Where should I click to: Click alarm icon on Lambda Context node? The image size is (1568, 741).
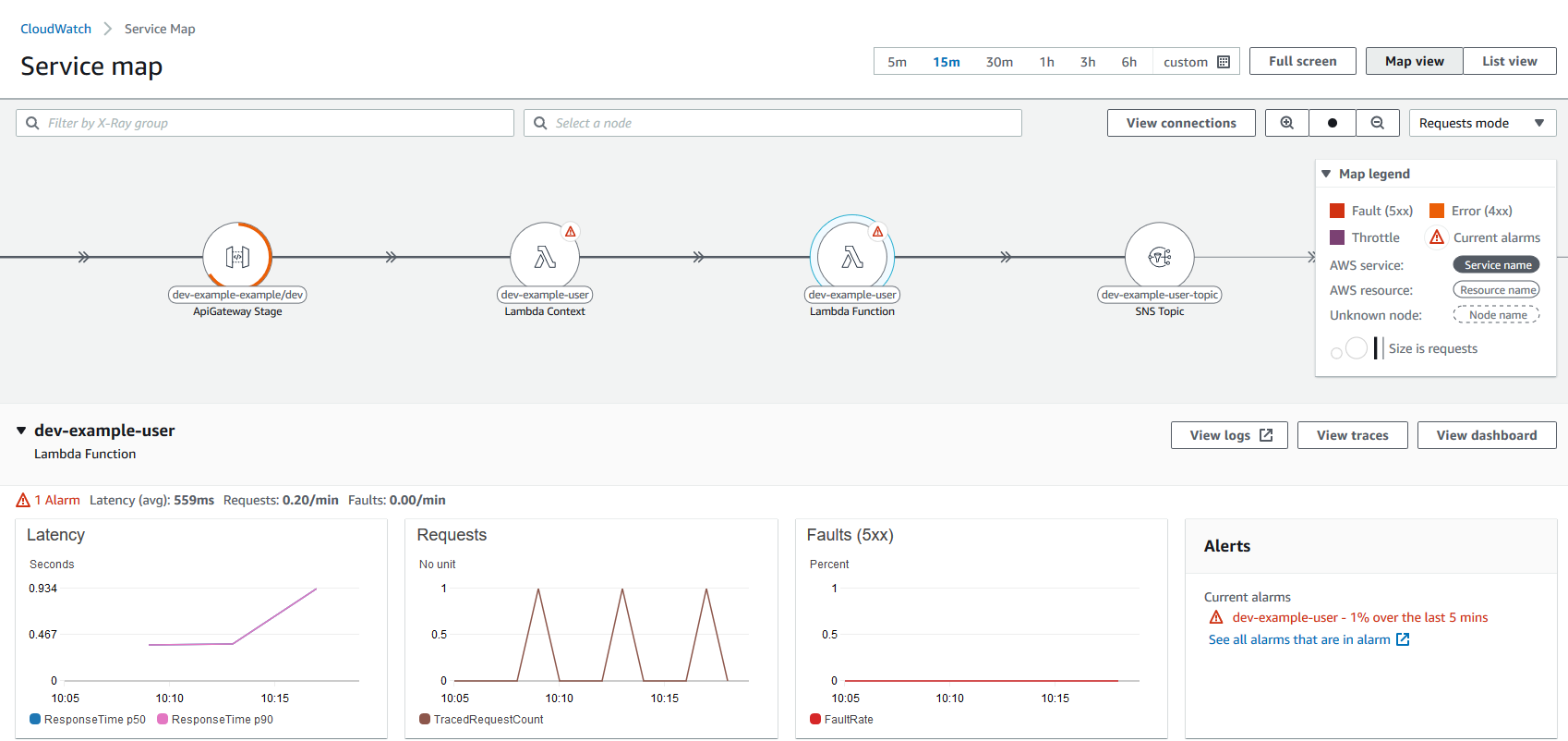[571, 232]
